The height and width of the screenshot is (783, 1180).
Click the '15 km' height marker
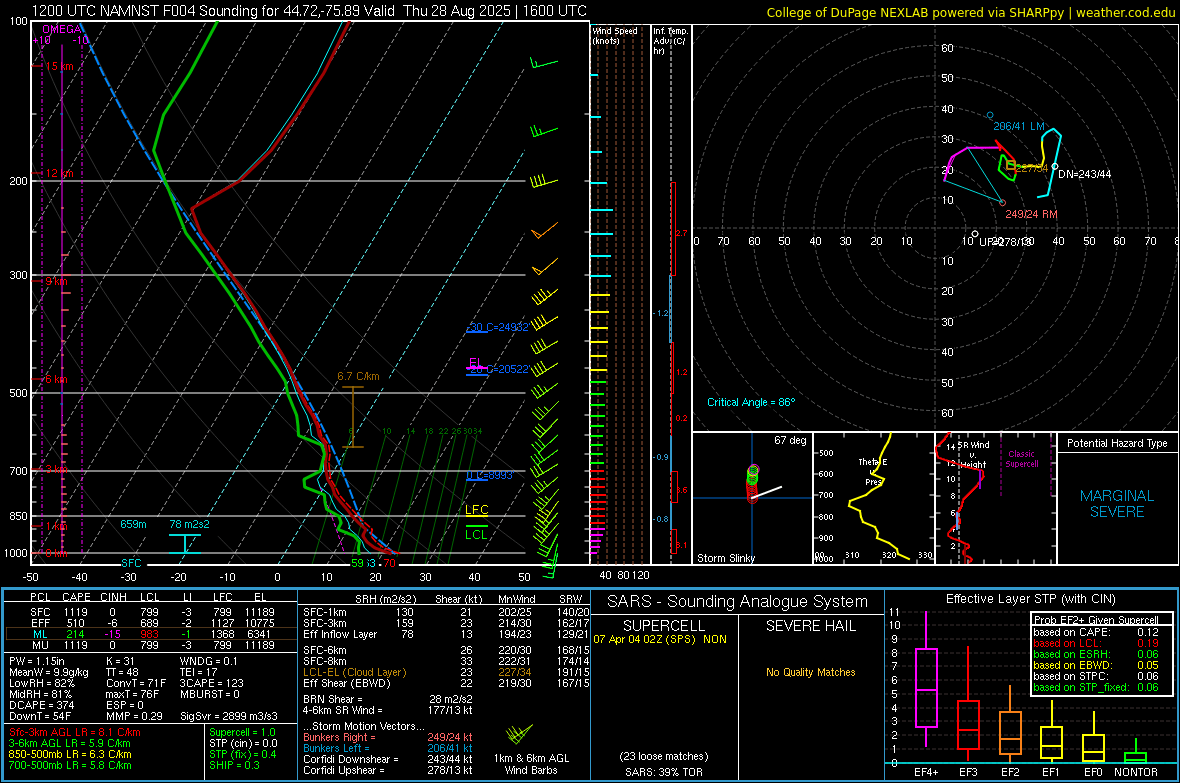[x=58, y=66]
